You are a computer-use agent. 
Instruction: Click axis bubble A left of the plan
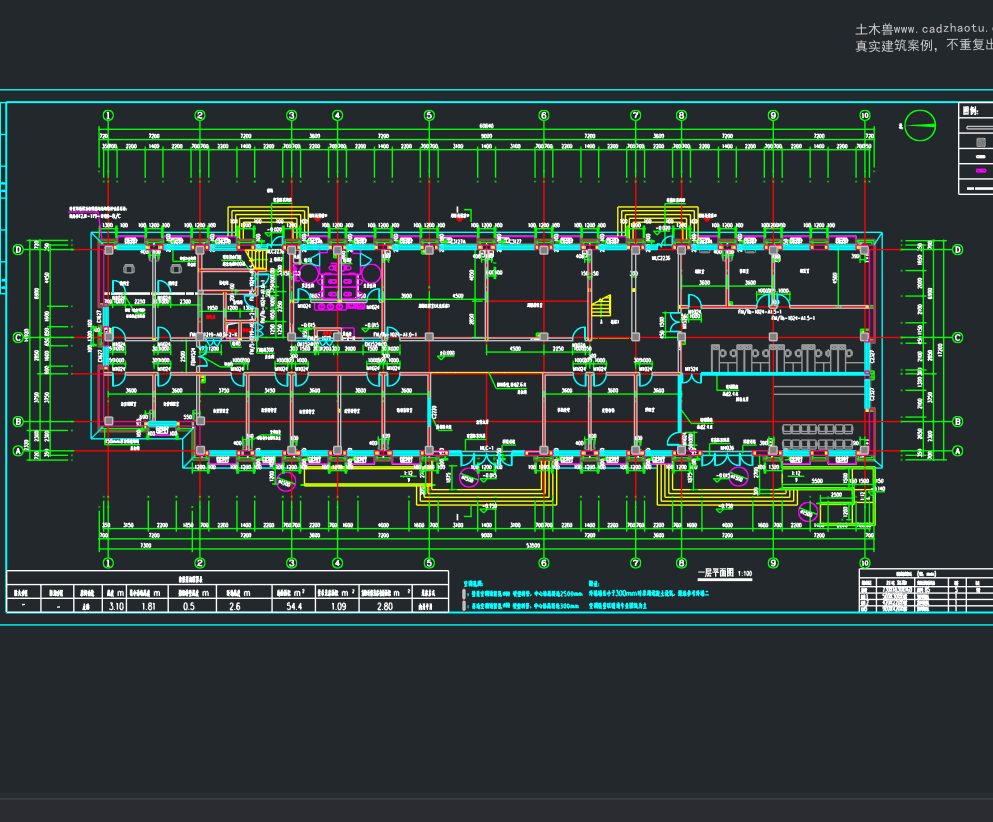[x=18, y=451]
